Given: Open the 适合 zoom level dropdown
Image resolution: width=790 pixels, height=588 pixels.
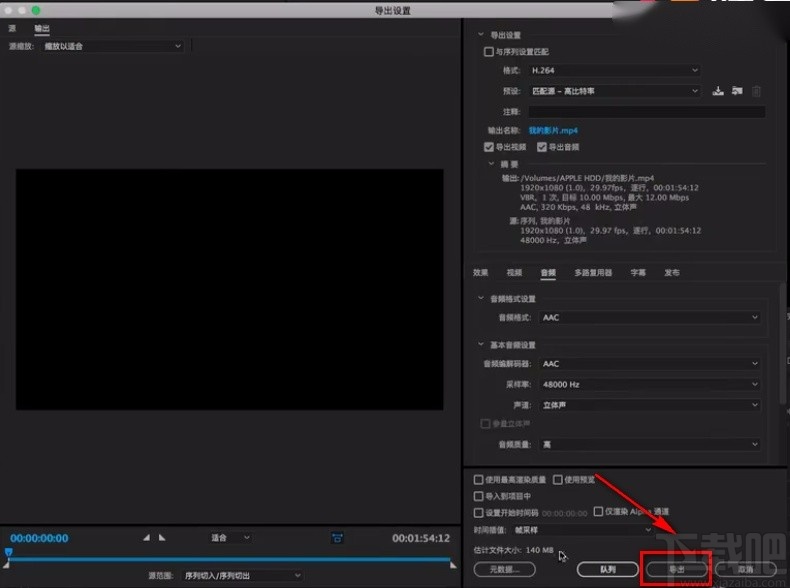Looking at the screenshot, I should coord(230,538).
